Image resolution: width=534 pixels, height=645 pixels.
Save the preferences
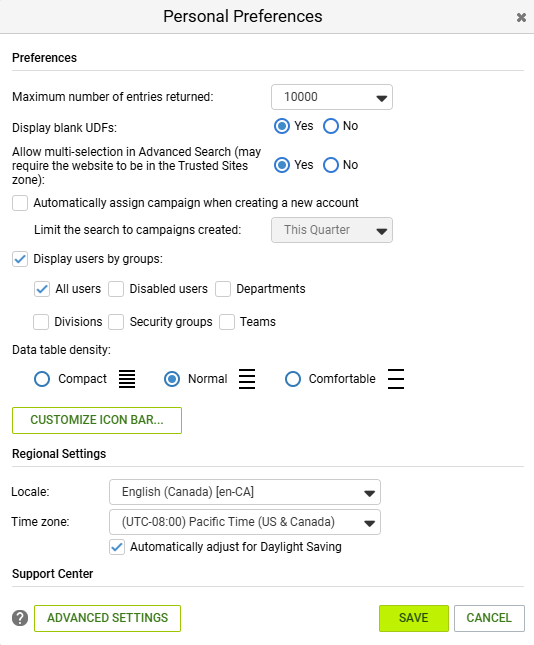click(414, 618)
